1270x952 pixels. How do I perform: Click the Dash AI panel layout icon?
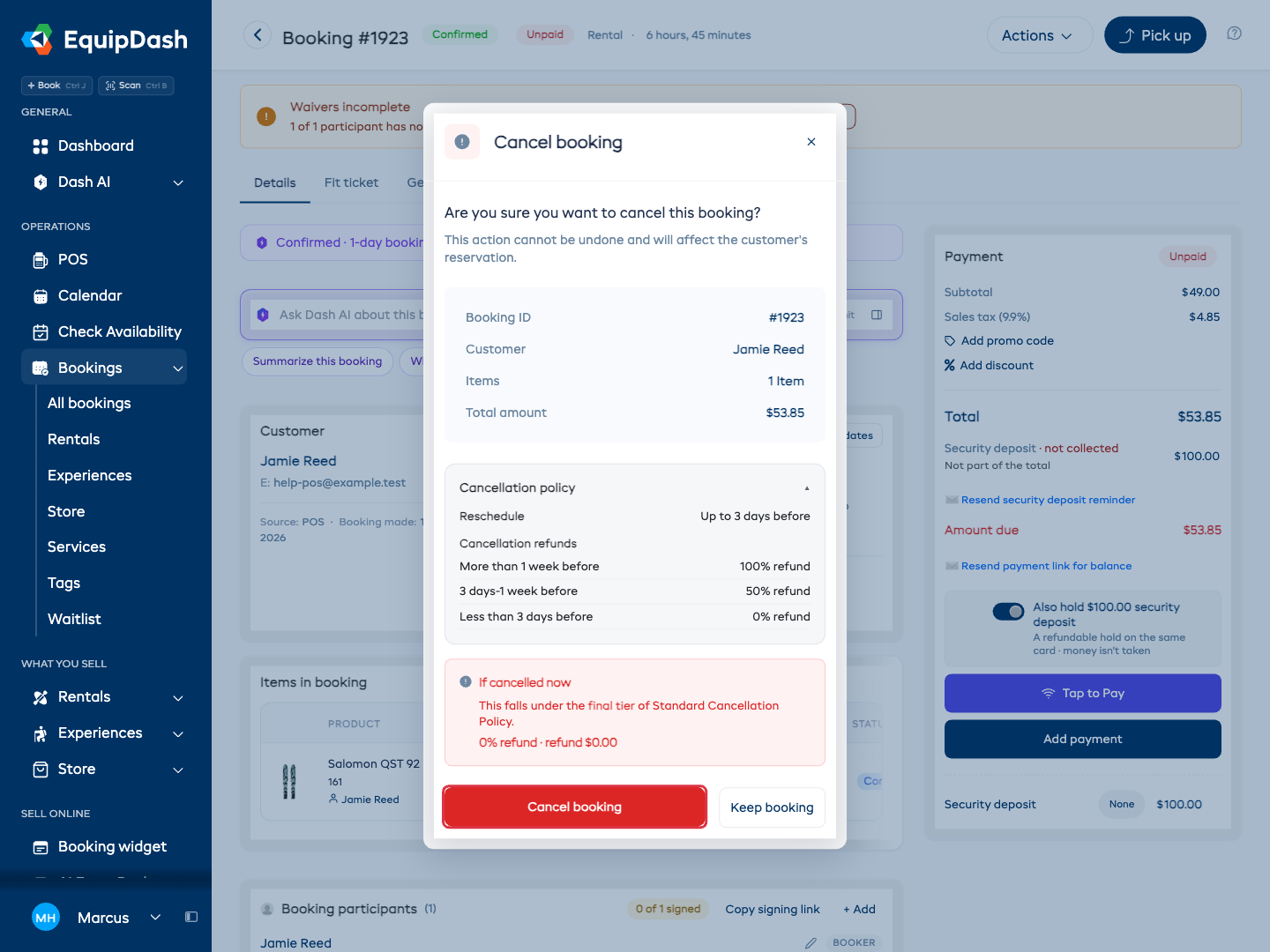877,315
